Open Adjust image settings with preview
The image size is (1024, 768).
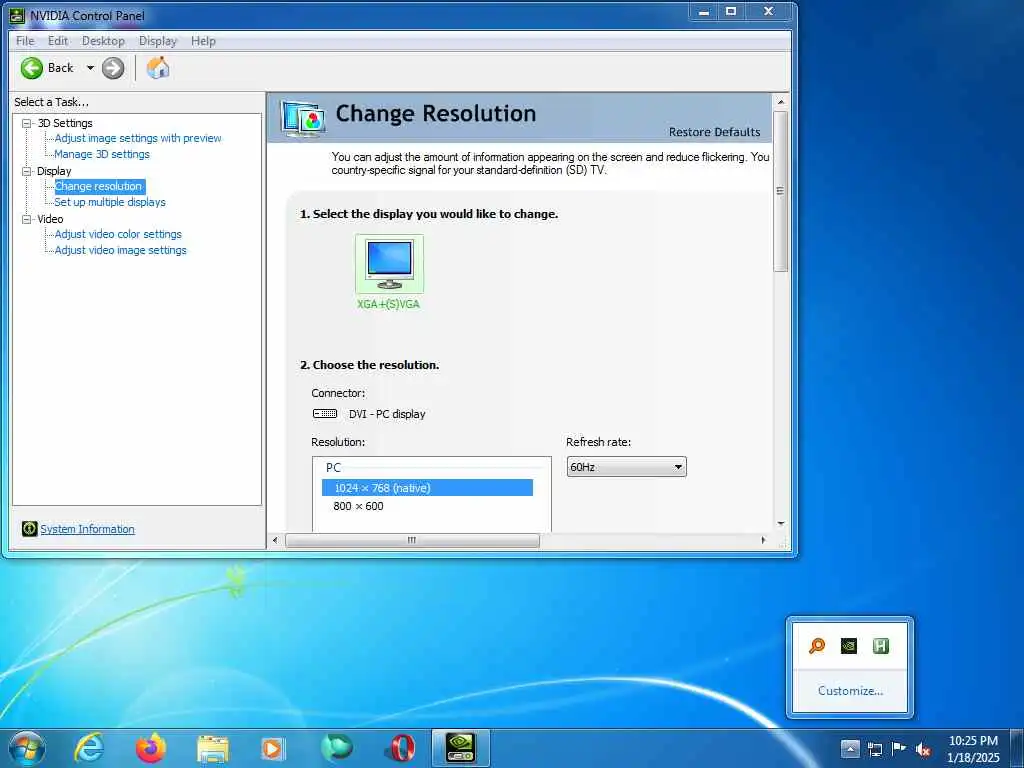[138, 138]
